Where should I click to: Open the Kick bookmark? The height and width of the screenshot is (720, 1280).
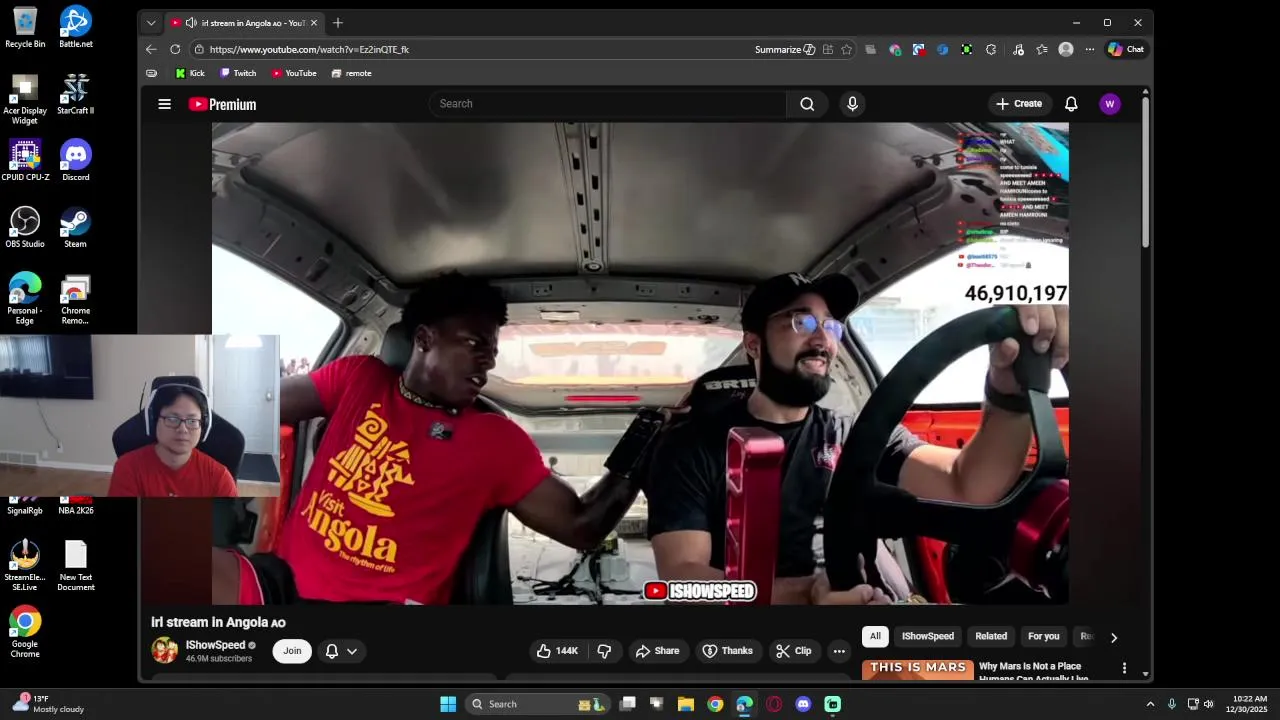(x=190, y=73)
